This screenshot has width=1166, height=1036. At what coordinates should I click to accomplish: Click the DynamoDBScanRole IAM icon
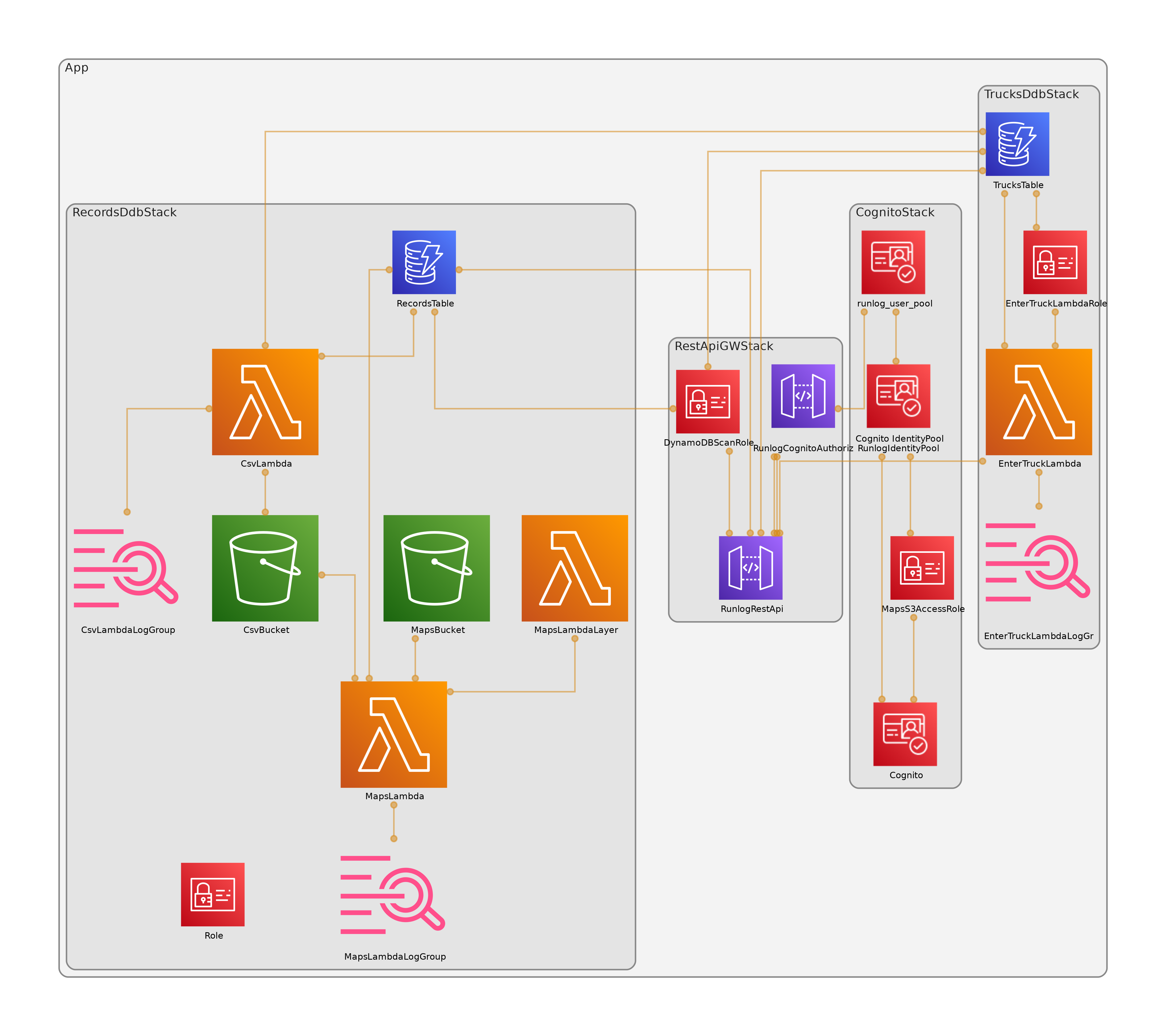(x=708, y=402)
